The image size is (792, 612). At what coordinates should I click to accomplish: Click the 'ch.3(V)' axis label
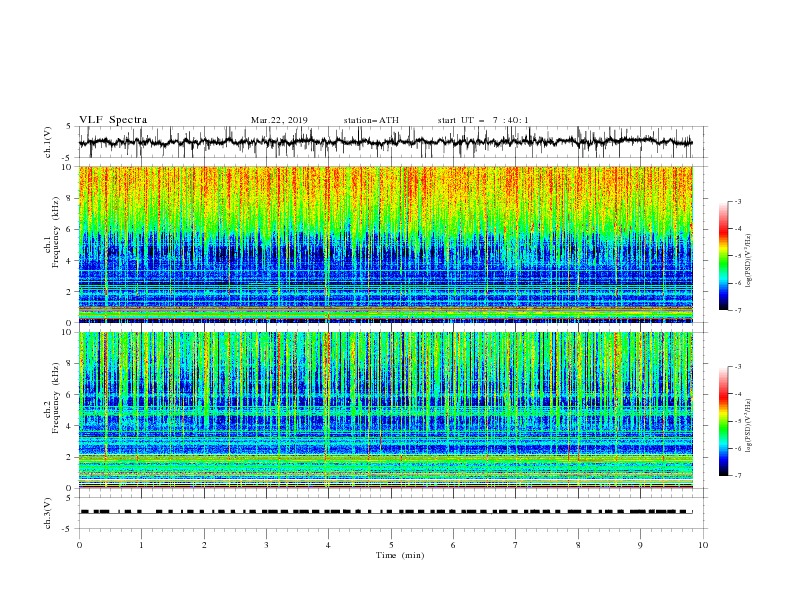tap(48, 513)
